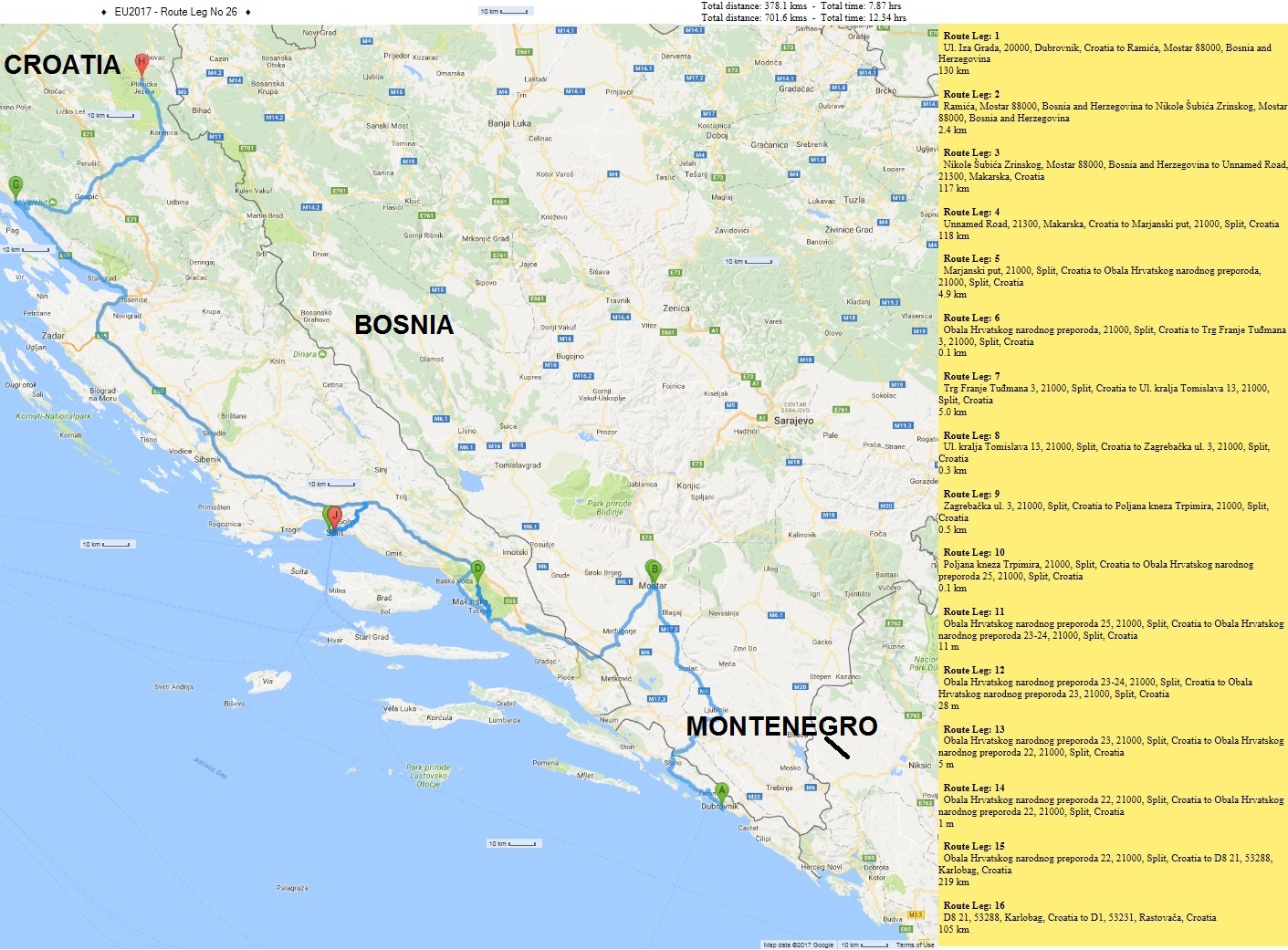The width and height of the screenshot is (1288, 950).
Task: Click the total distance 701.6 kms line
Action: tap(803, 17)
